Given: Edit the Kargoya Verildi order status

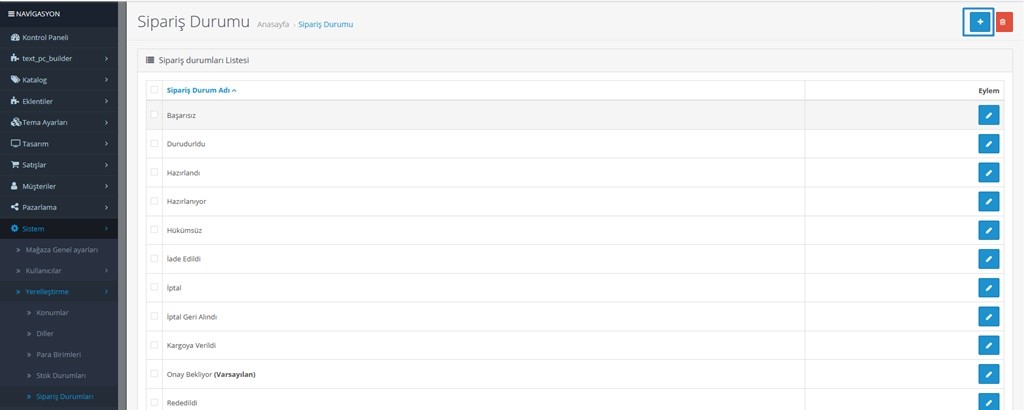Looking at the screenshot, I should click(988, 345).
